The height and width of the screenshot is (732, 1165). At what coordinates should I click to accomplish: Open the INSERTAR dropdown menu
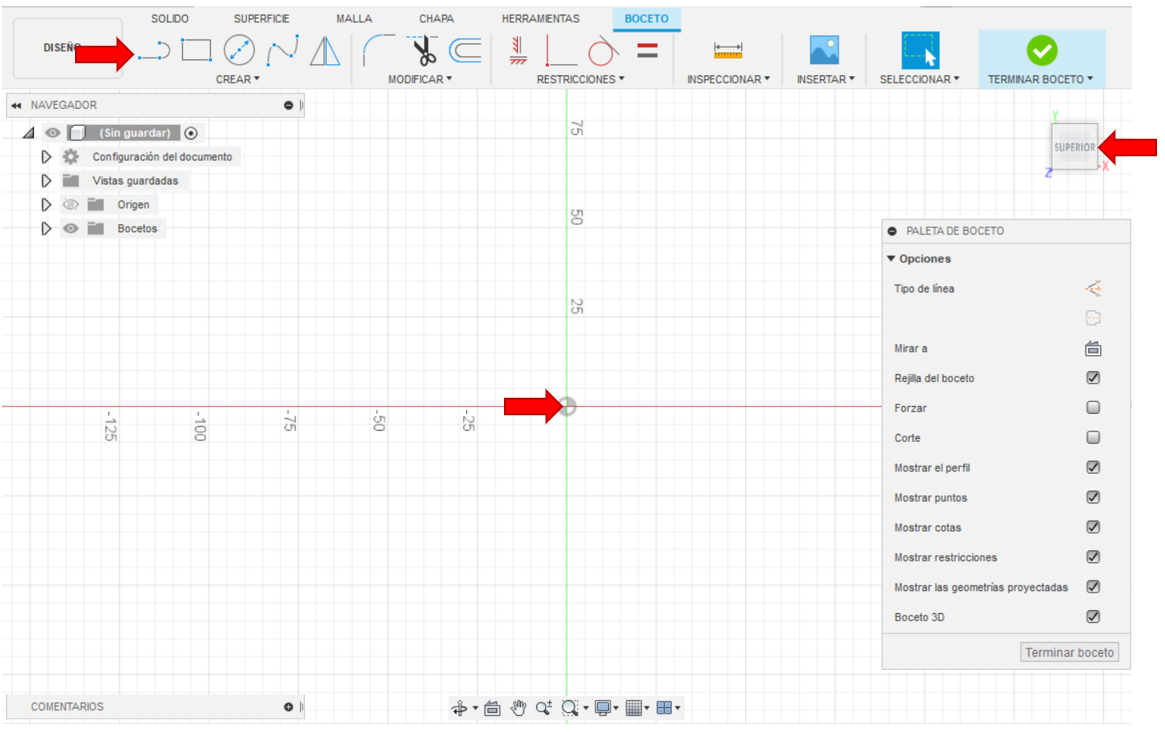(825, 79)
